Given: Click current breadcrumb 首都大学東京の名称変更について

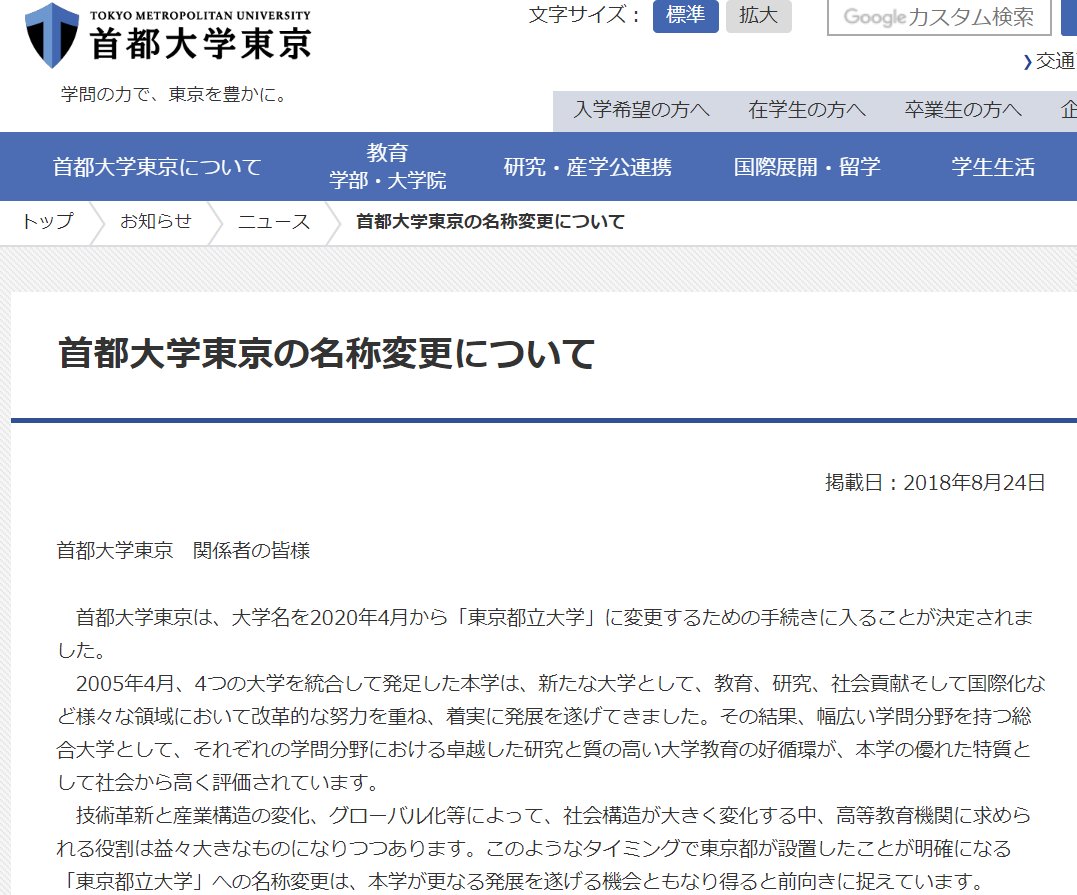Looking at the screenshot, I should point(490,221).
